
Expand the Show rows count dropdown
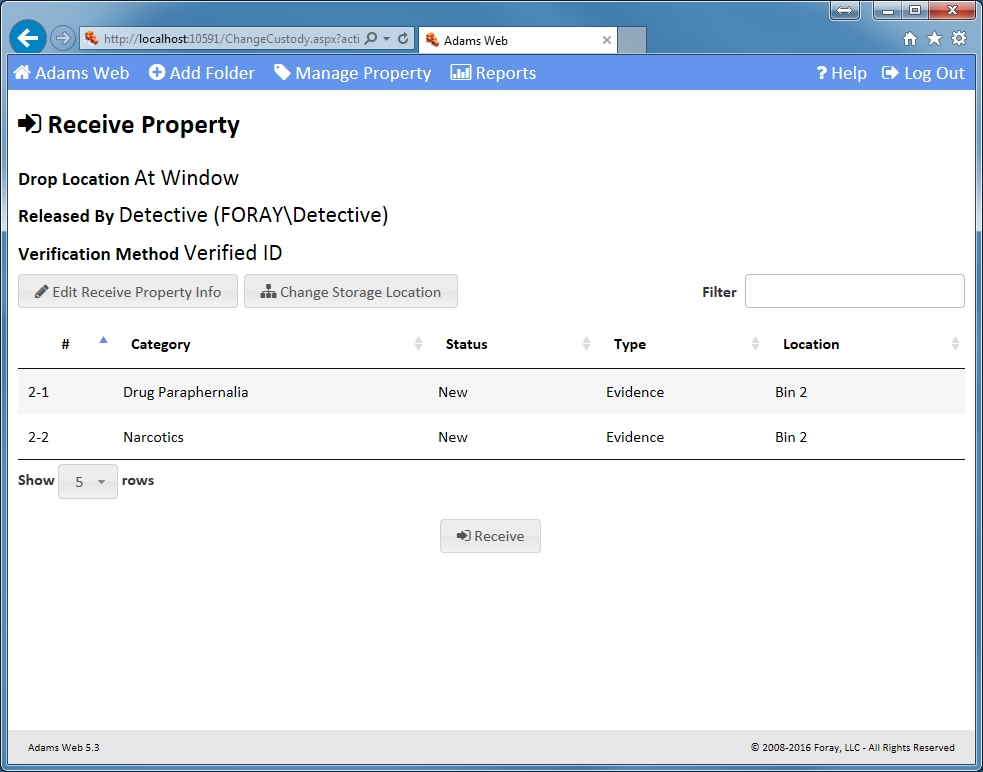click(x=88, y=481)
